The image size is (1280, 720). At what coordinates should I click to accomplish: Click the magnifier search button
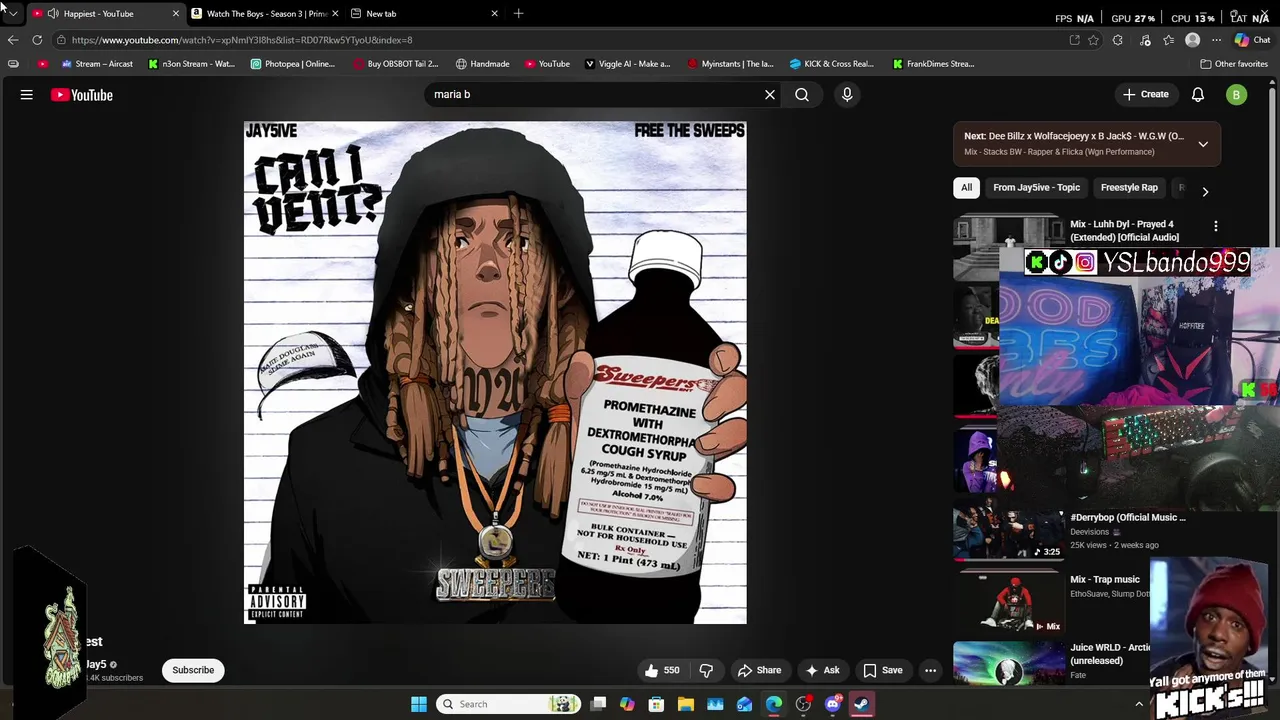point(802,95)
